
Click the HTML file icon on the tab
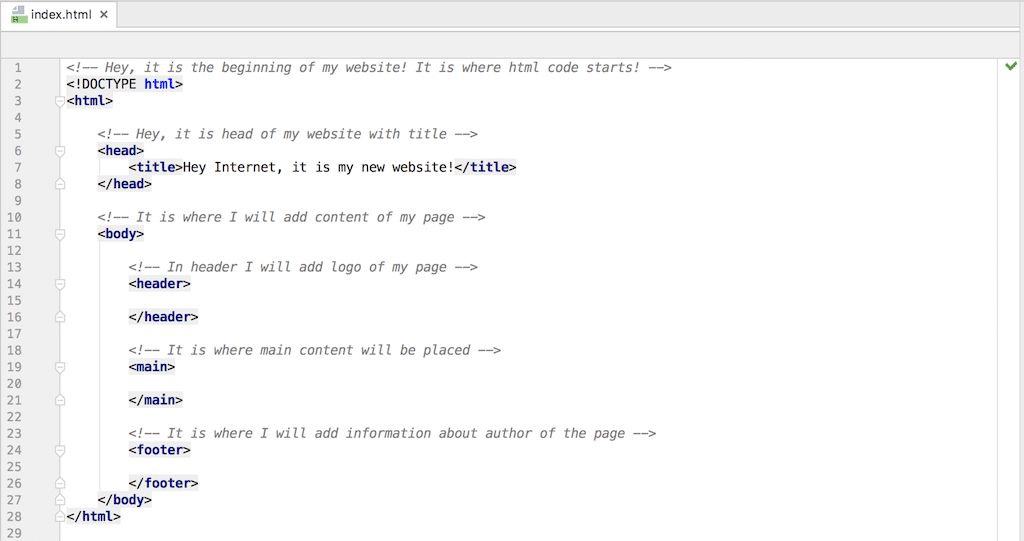tap(19, 14)
